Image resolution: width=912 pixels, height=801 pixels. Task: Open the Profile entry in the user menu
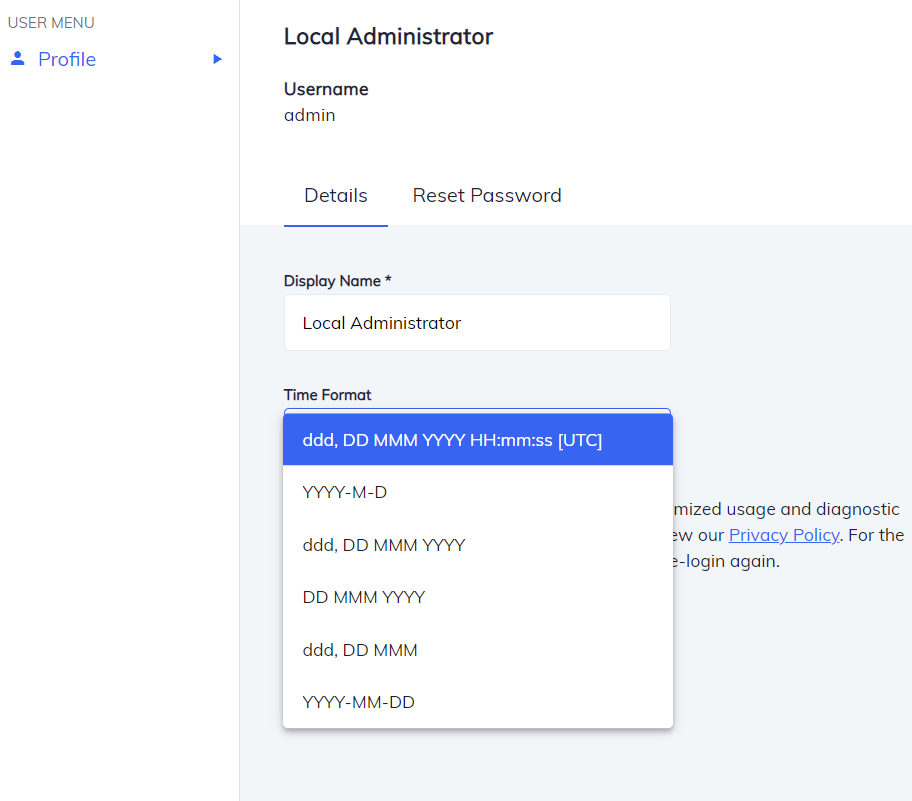(x=66, y=59)
